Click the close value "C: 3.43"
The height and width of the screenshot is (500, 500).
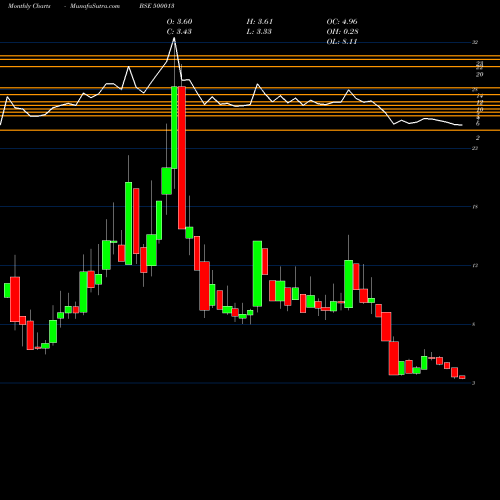[x=179, y=32]
